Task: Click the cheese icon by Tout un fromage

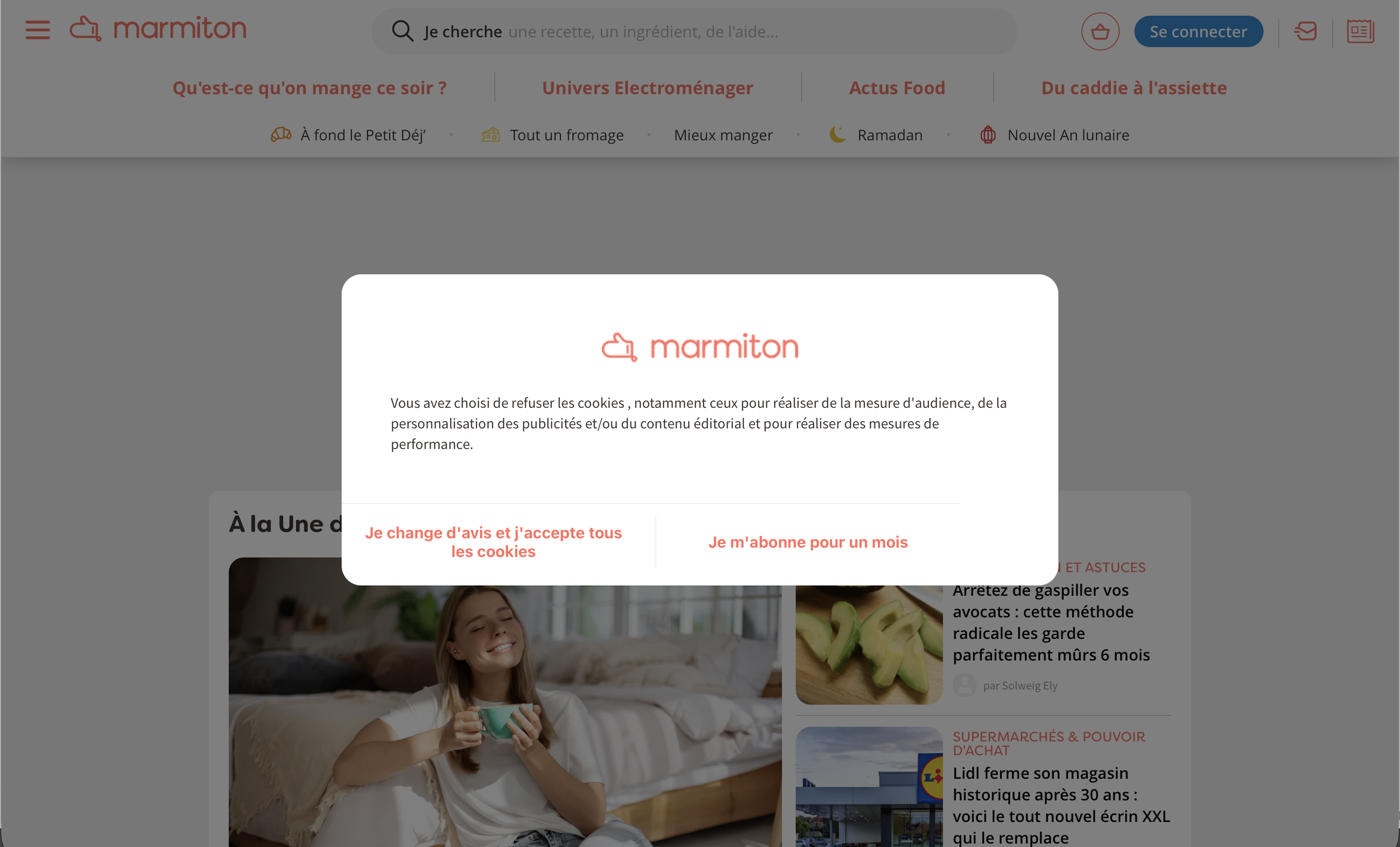Action: pos(490,134)
